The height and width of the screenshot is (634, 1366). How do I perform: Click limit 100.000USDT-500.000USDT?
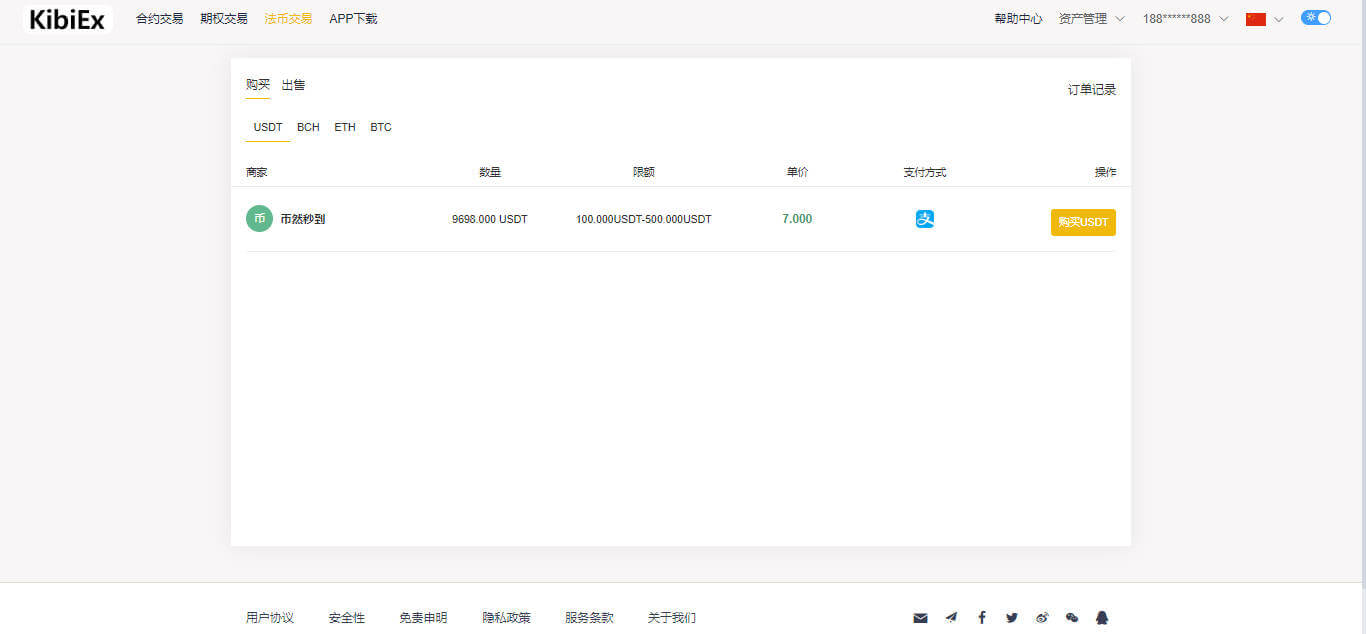coord(644,219)
